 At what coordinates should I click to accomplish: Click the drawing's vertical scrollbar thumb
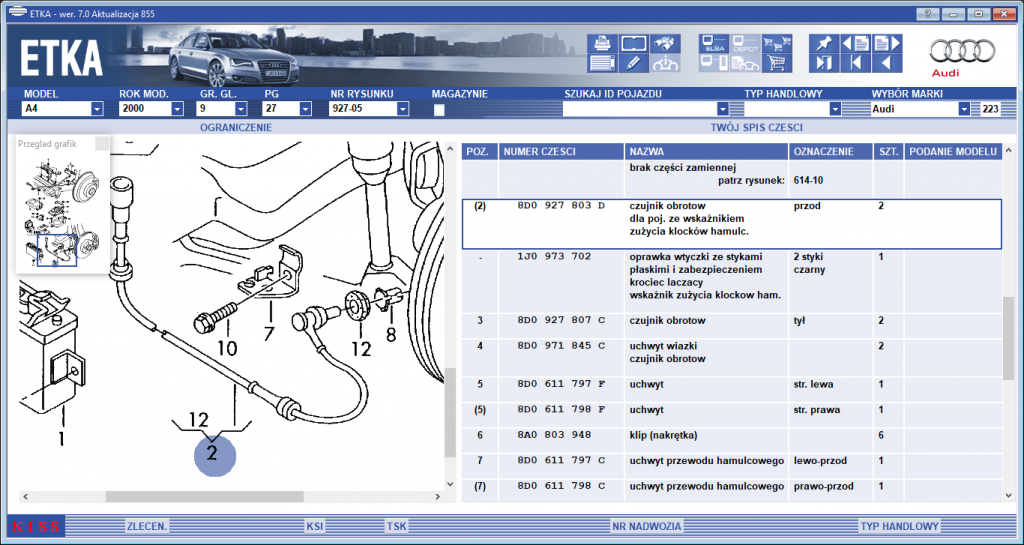[449, 413]
